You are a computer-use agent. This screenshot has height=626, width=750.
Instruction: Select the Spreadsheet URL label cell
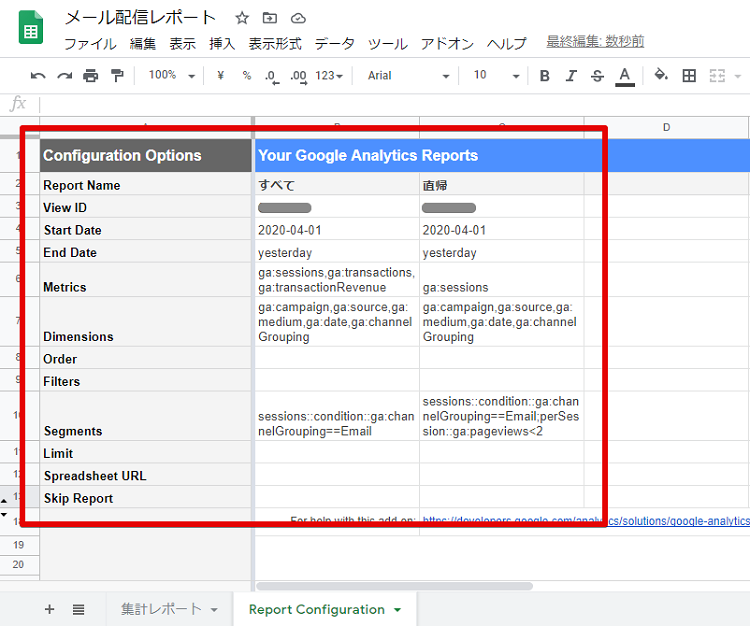(x=145, y=475)
